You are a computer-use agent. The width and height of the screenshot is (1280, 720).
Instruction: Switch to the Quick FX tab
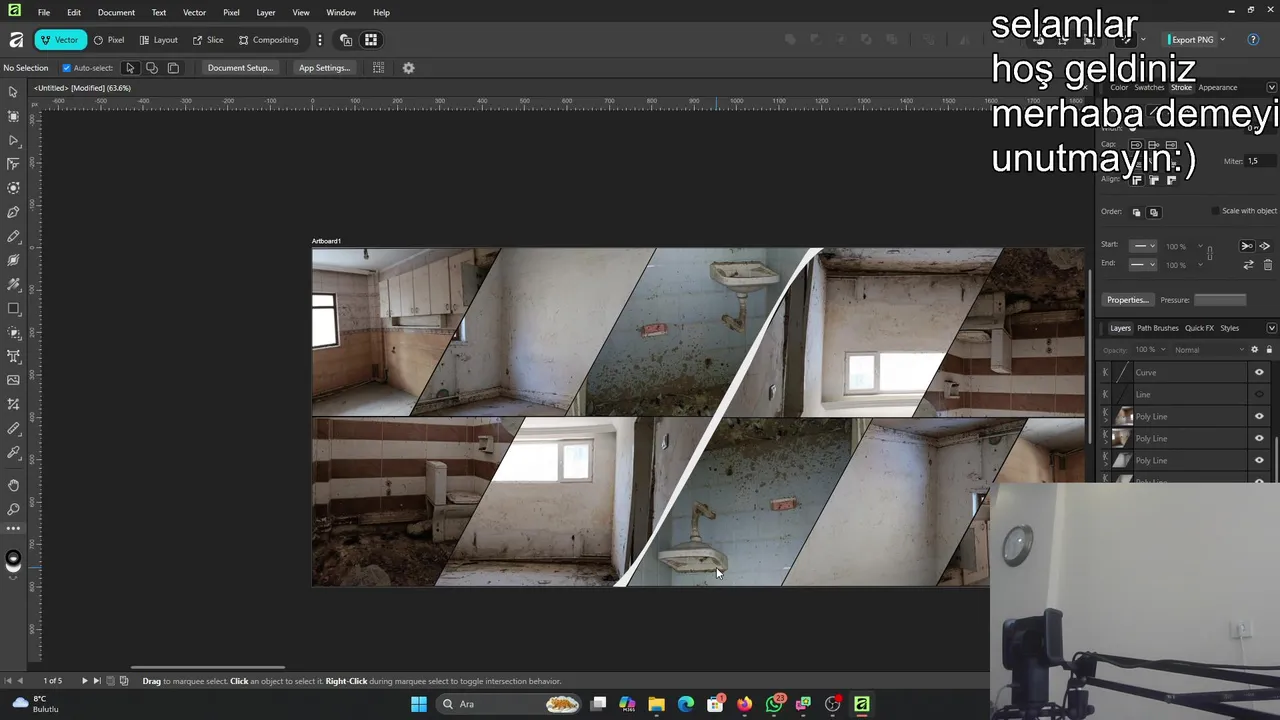coord(1199,328)
